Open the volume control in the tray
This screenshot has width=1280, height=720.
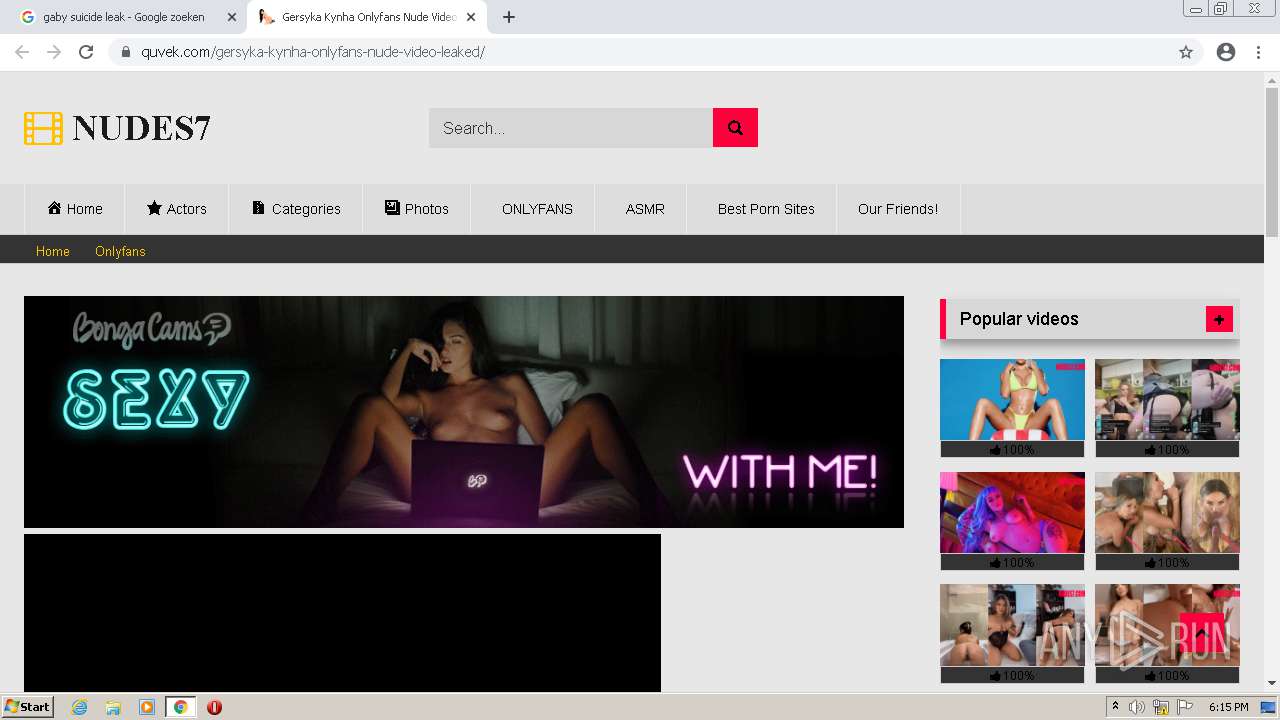1137,707
